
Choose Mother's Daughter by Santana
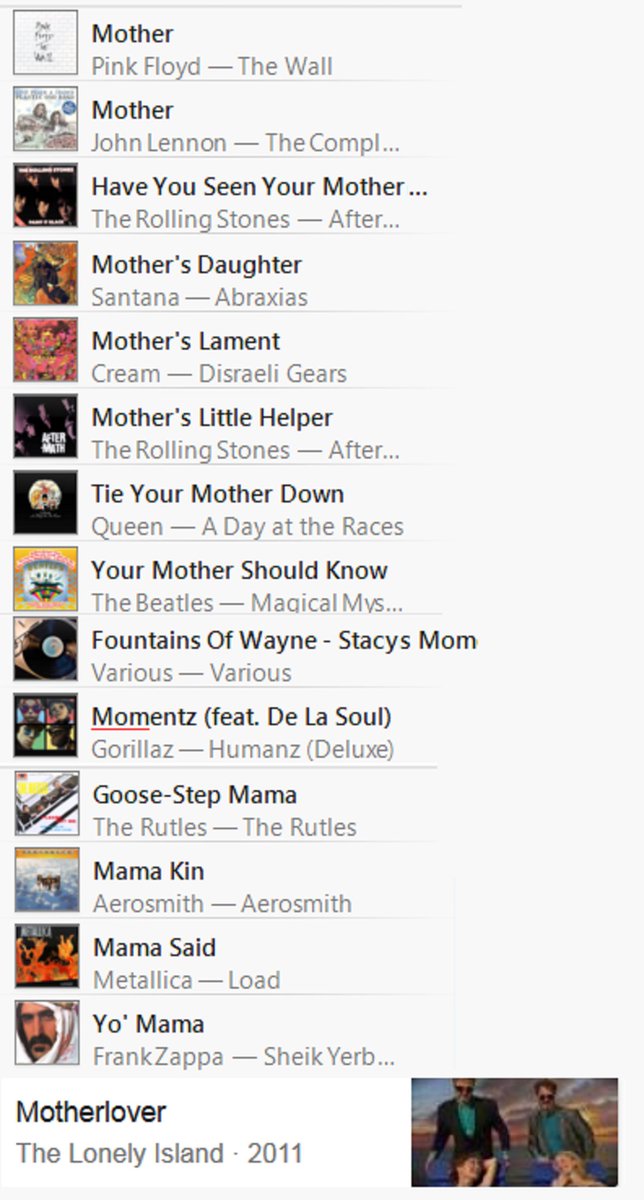[196, 265]
